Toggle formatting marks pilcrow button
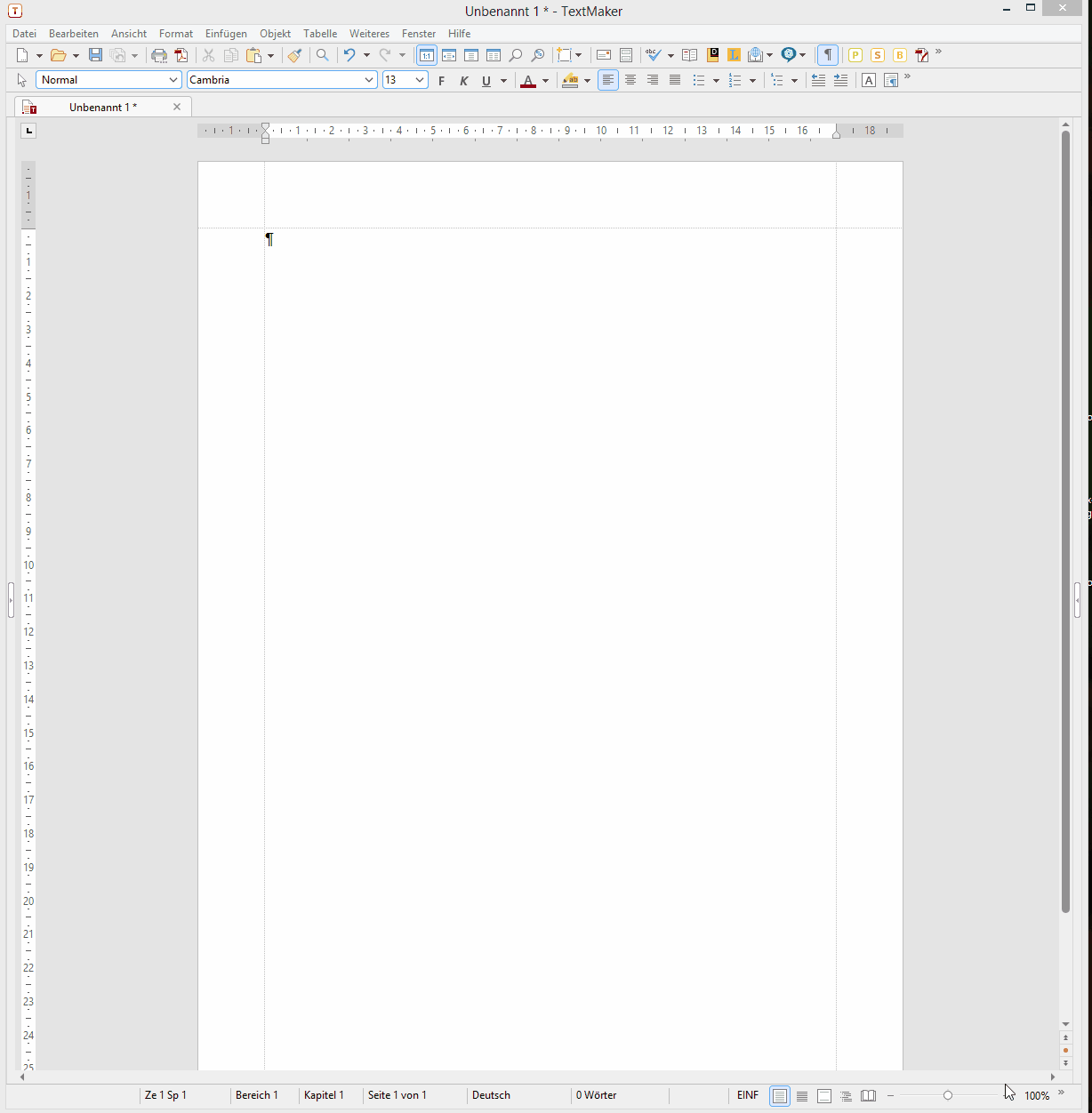Image resolution: width=1092 pixels, height=1113 pixels. click(x=827, y=55)
